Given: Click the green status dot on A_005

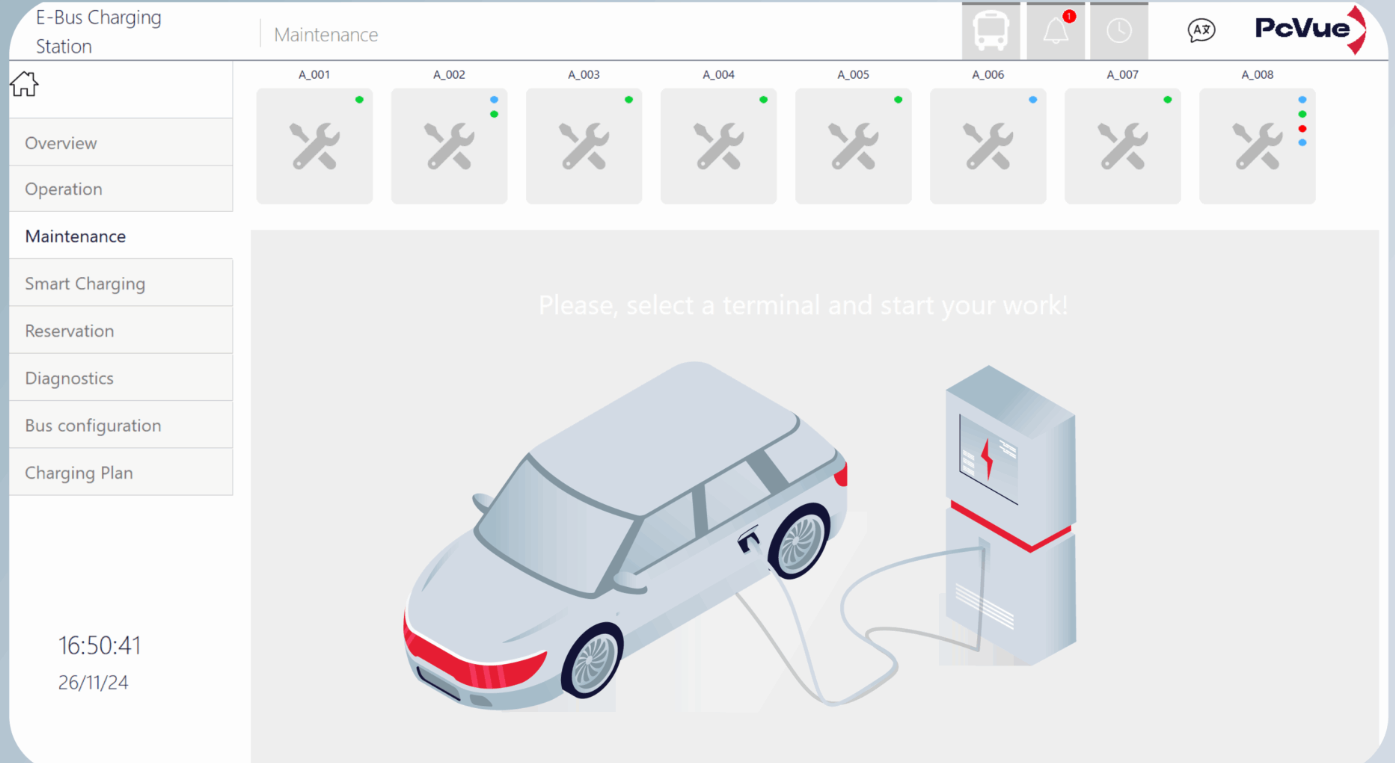Looking at the screenshot, I should [897, 99].
